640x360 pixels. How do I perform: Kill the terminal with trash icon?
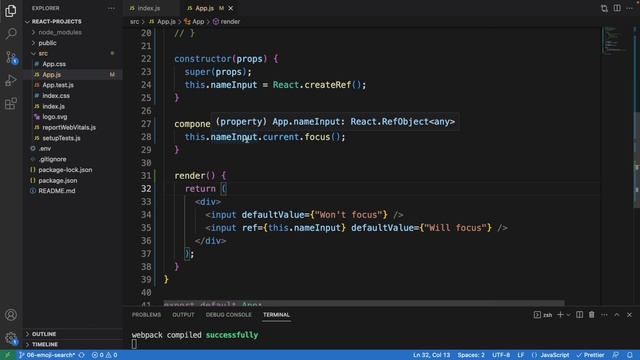tap(591, 315)
